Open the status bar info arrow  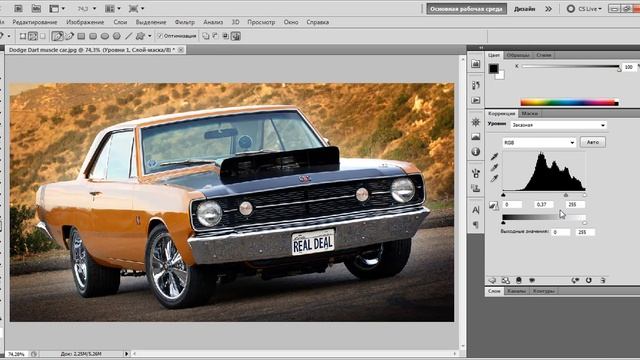[x=126, y=354]
